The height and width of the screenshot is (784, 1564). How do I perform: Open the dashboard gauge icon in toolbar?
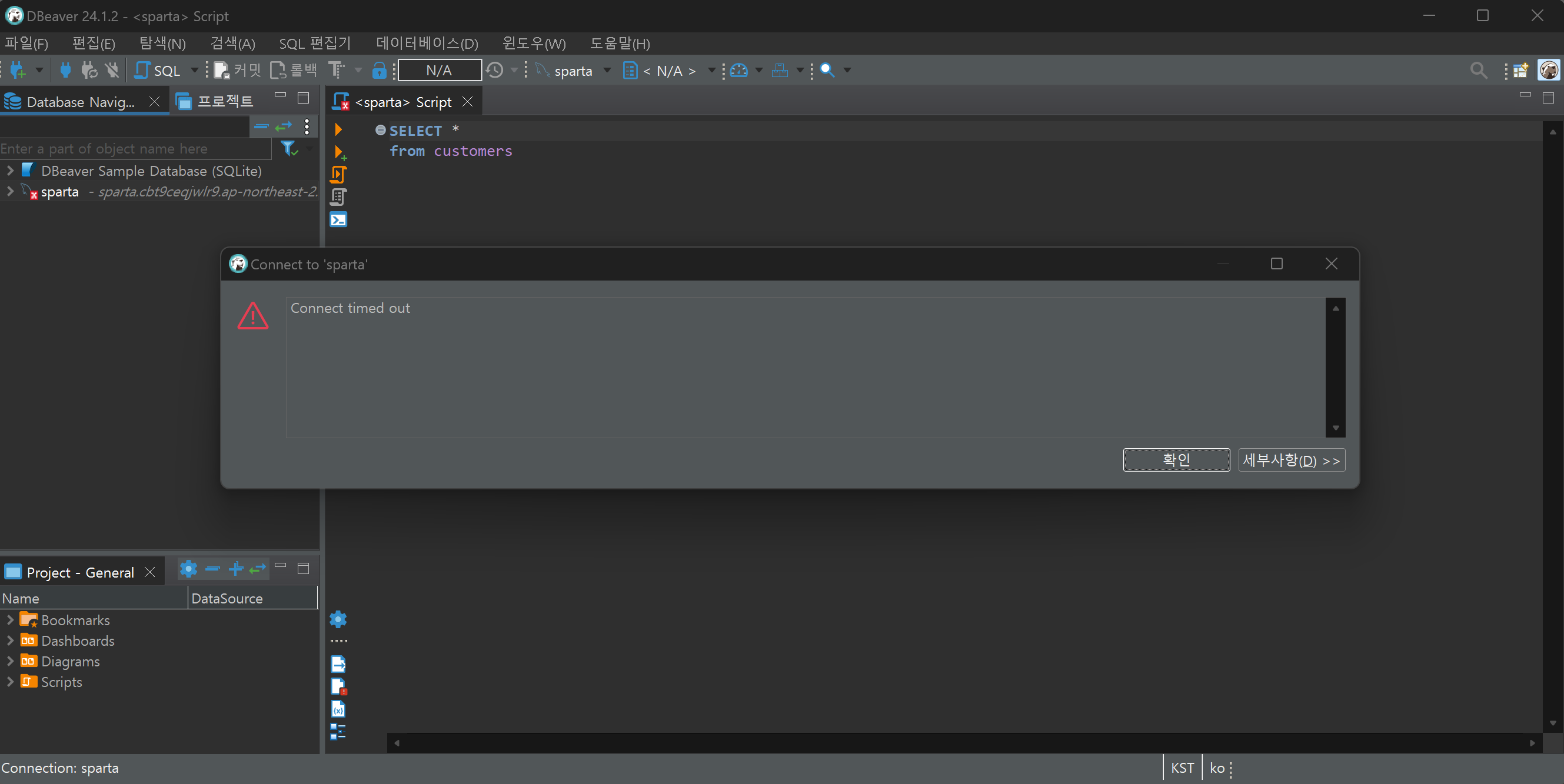coord(739,71)
